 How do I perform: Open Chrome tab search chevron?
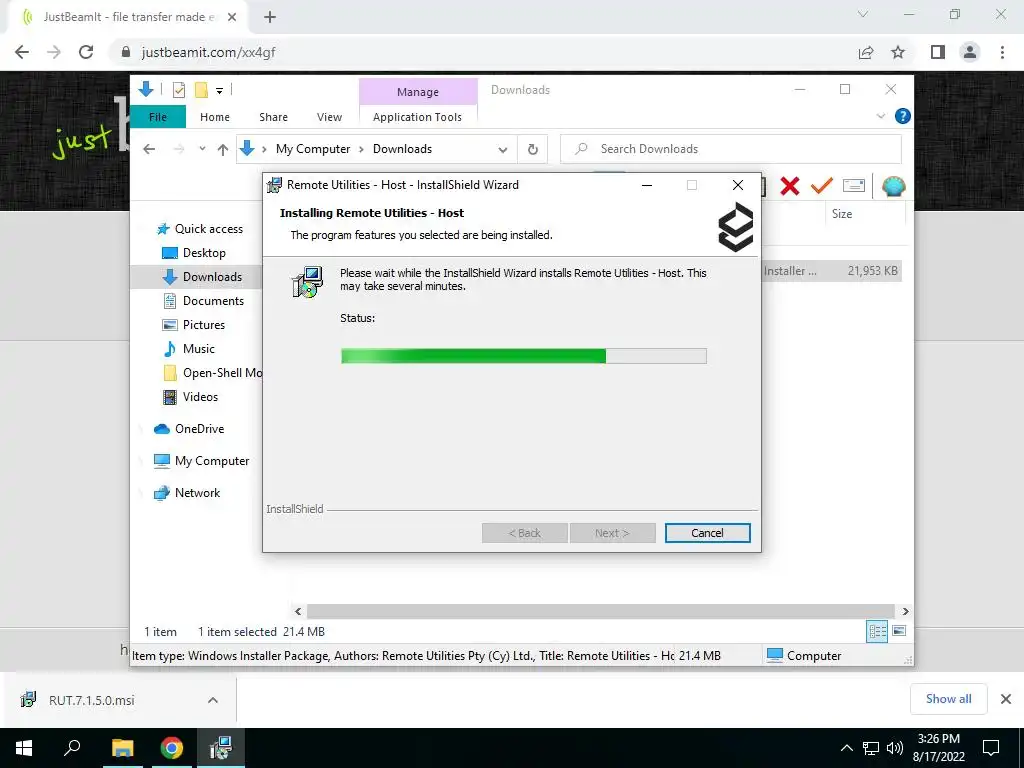click(x=863, y=14)
